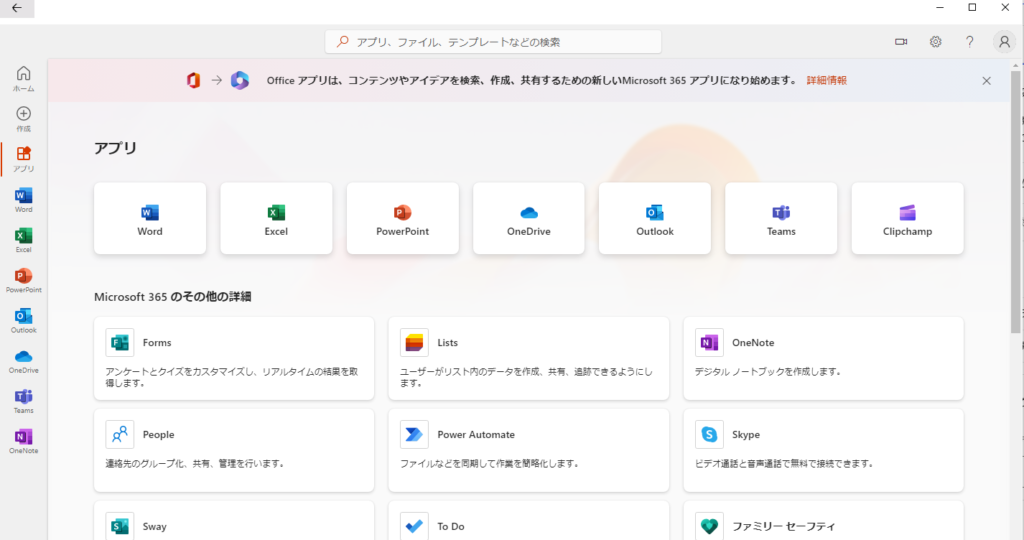Open the Sway card

tap(234, 521)
